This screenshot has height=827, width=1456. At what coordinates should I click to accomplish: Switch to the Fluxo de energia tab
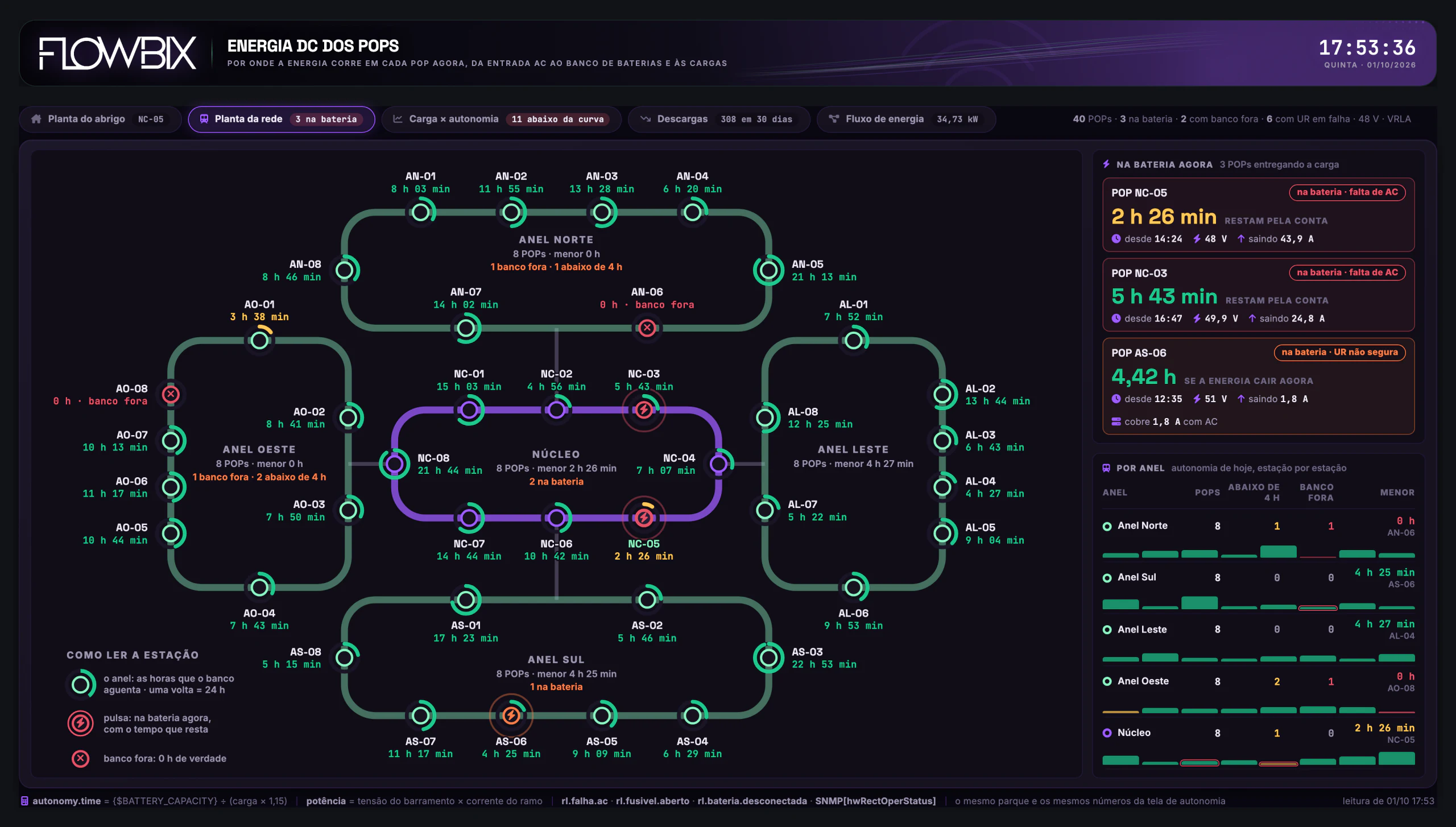[906, 119]
